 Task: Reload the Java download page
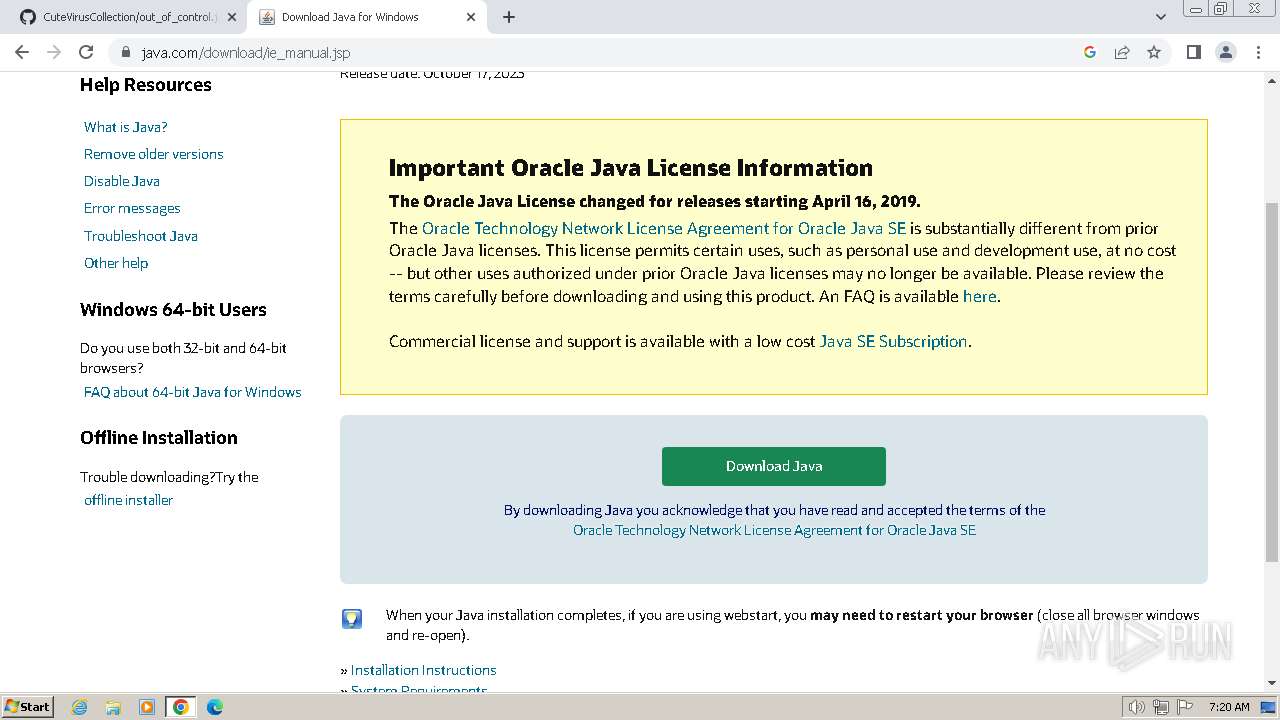coord(86,52)
